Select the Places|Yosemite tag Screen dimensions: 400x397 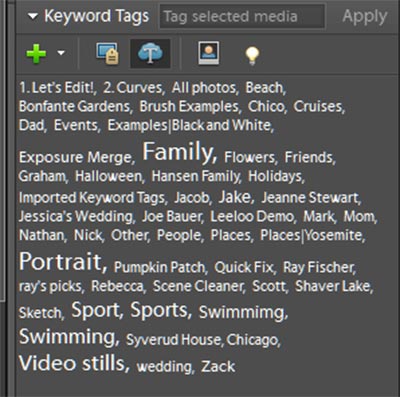click(x=312, y=235)
